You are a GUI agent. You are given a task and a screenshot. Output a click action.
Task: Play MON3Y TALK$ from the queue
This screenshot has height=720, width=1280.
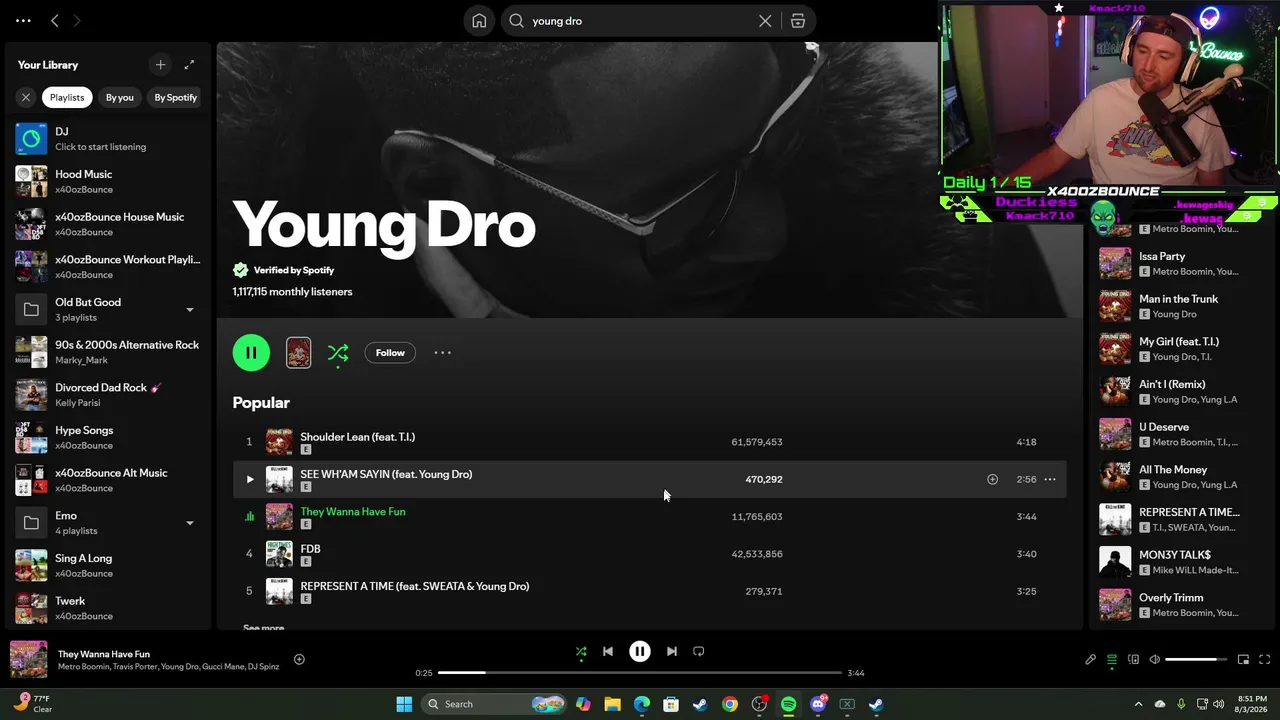[x=1182, y=562]
